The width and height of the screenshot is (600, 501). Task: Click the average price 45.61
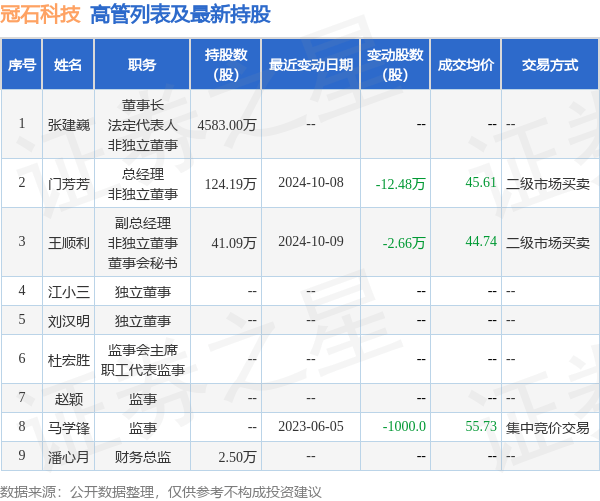tap(481, 183)
